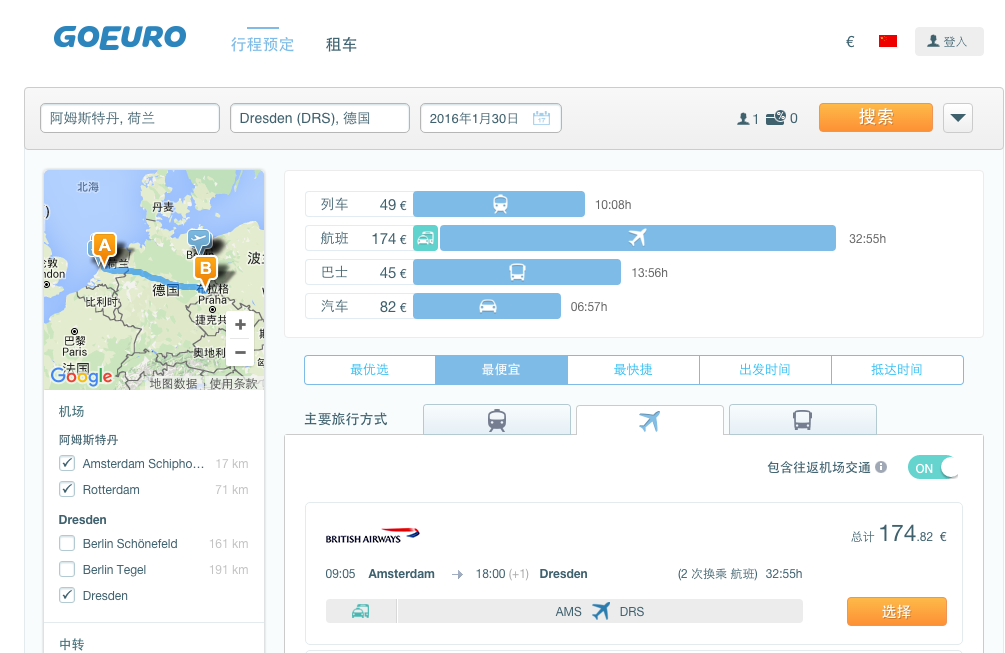Check the Berlin Schönefeld airport checkbox
The width and height of the screenshot is (1005, 653).
point(67,543)
